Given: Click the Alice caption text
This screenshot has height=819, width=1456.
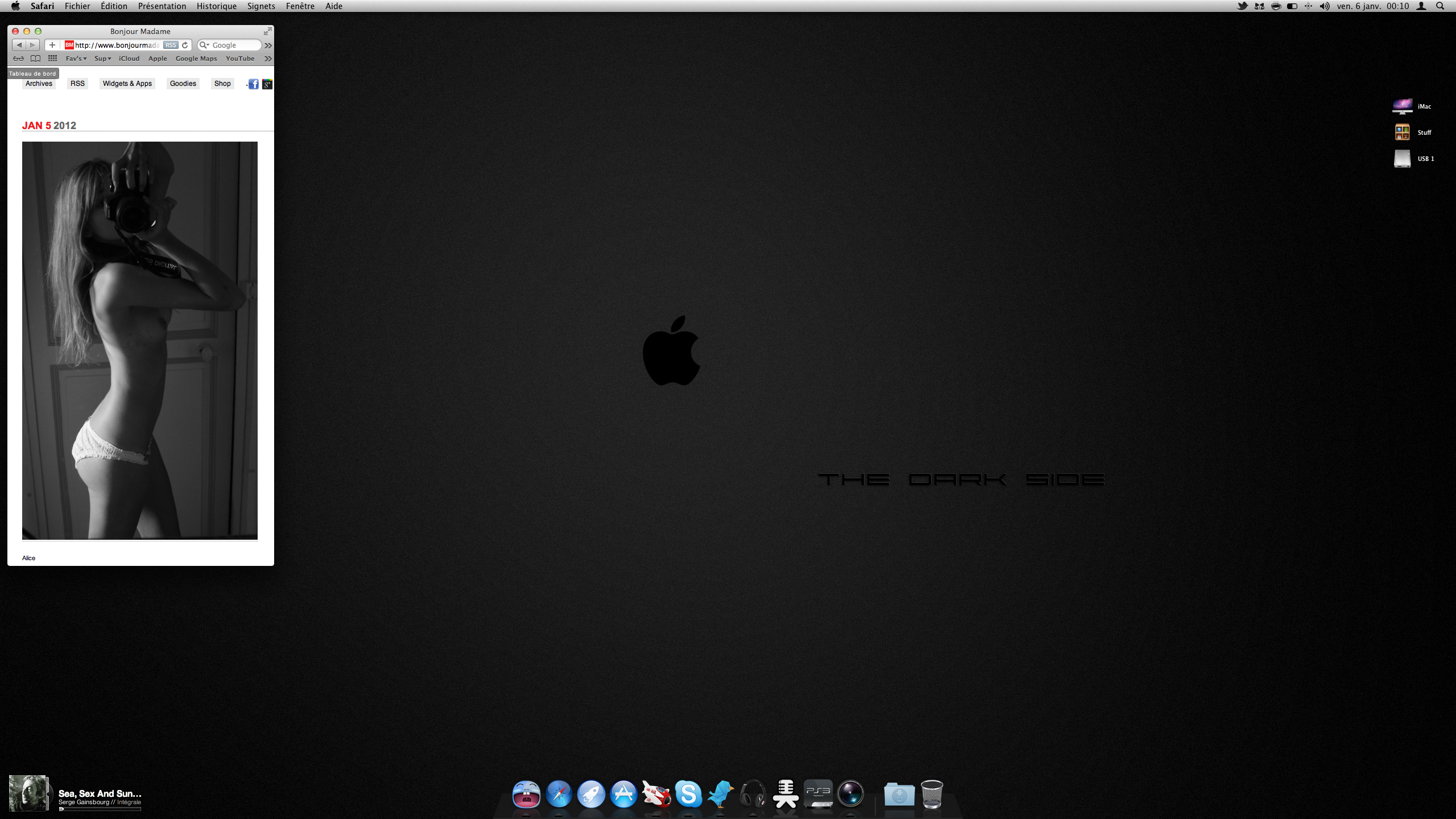Looking at the screenshot, I should click(28, 558).
